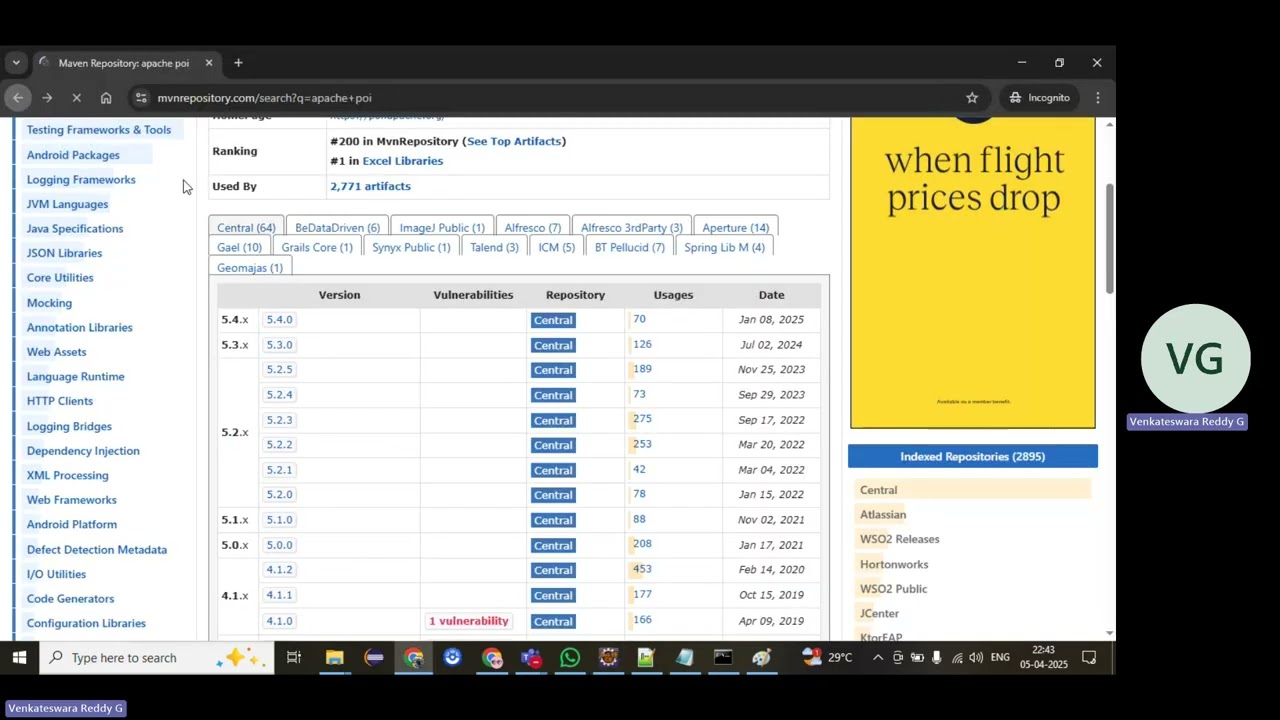Screen dimensions: 1280x720
Task: Stop loading the page
Action: click(76, 98)
